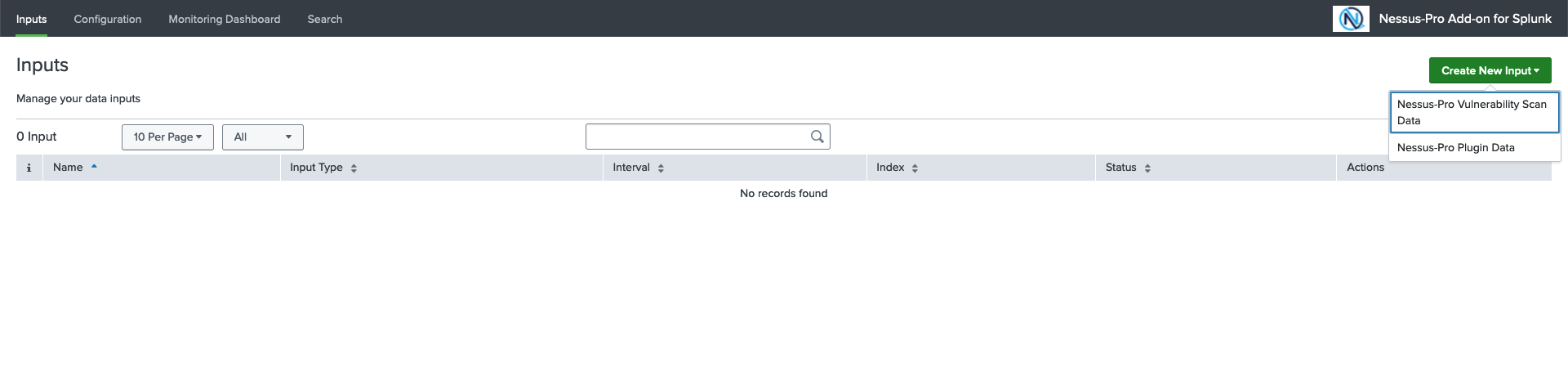The image size is (1568, 390).
Task: Go to the Search tab
Action: 325,19
